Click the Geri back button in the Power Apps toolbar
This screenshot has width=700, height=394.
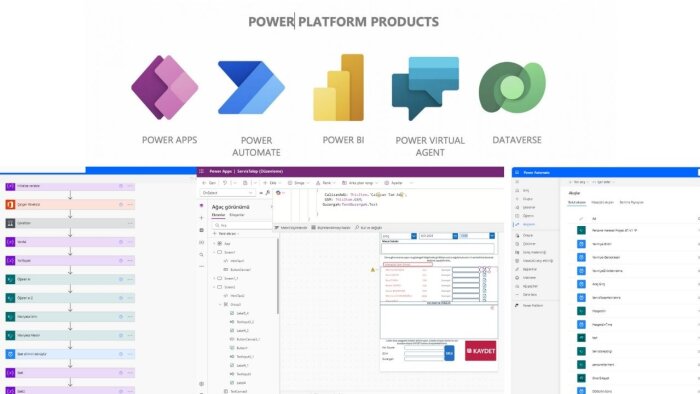pyautogui.click(x=209, y=183)
